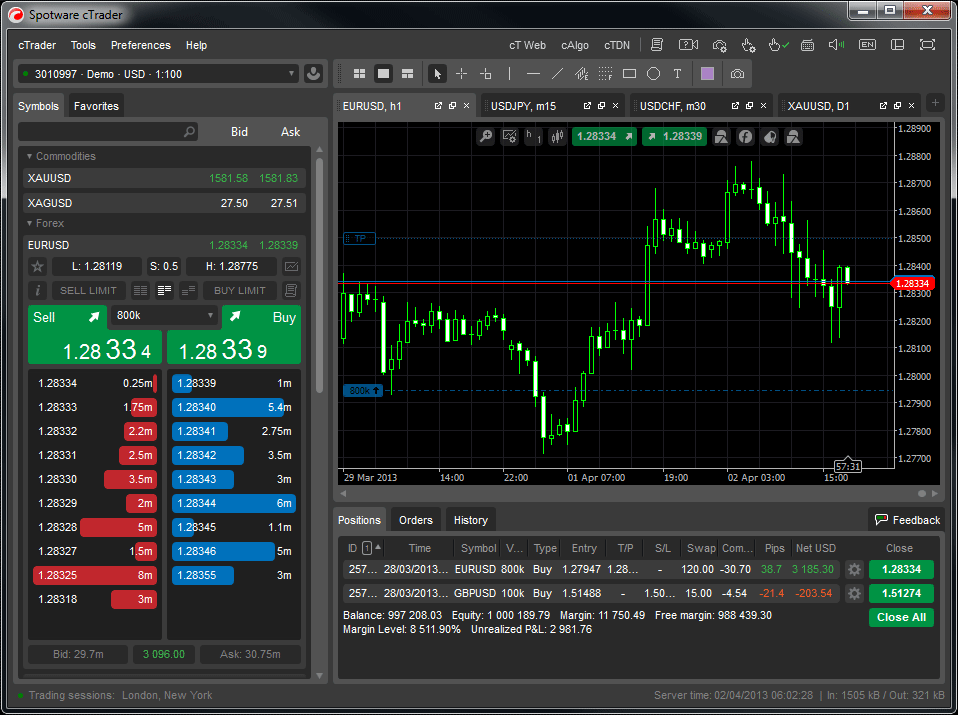958x715 pixels.
Task: Take a chart snapshot with the camera icon
Action: click(738, 73)
